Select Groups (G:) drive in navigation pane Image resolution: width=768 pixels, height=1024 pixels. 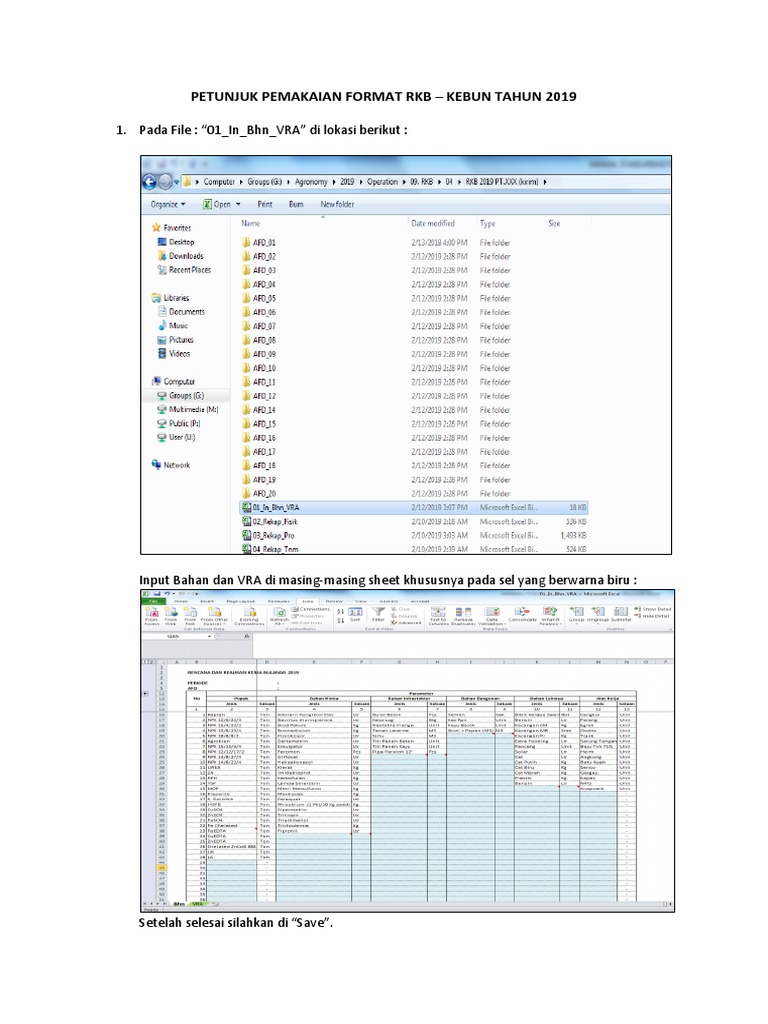(186, 395)
